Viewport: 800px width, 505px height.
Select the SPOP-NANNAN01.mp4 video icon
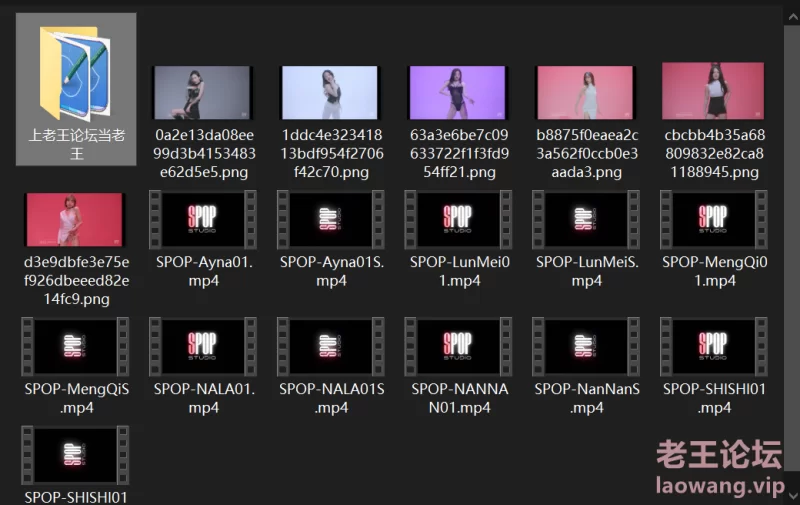click(458, 346)
